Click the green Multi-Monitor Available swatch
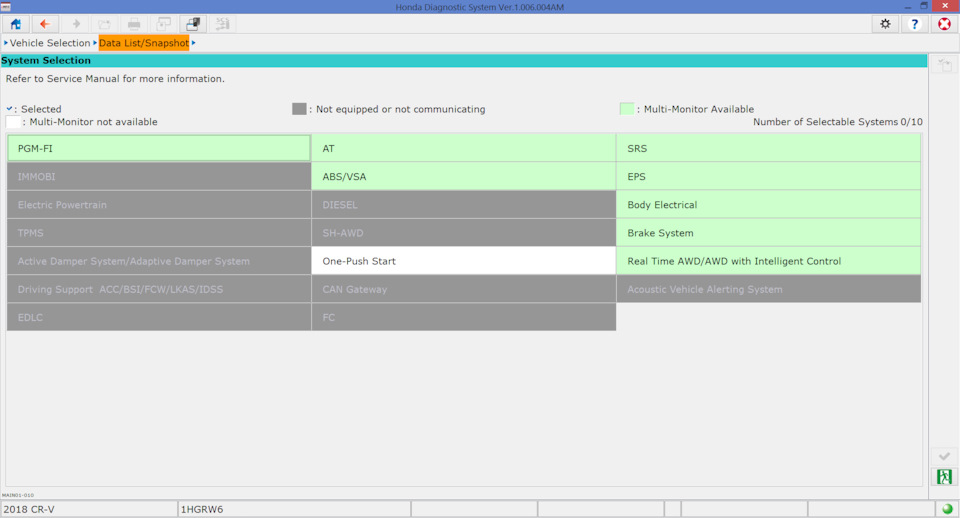Screen dimensions: 960x518 point(626,109)
